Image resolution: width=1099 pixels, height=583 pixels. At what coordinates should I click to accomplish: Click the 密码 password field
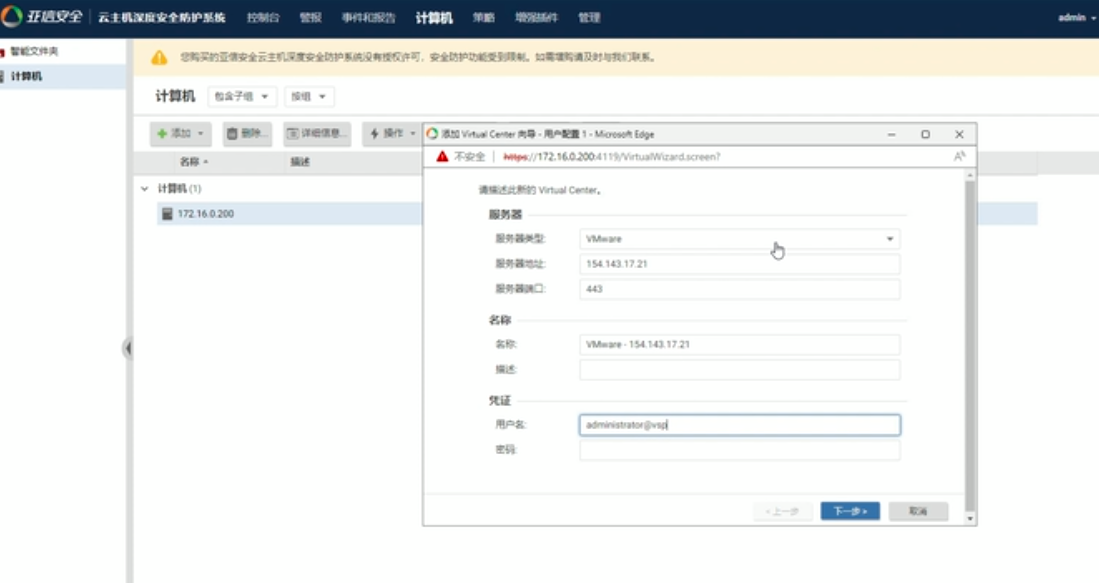pyautogui.click(x=739, y=450)
